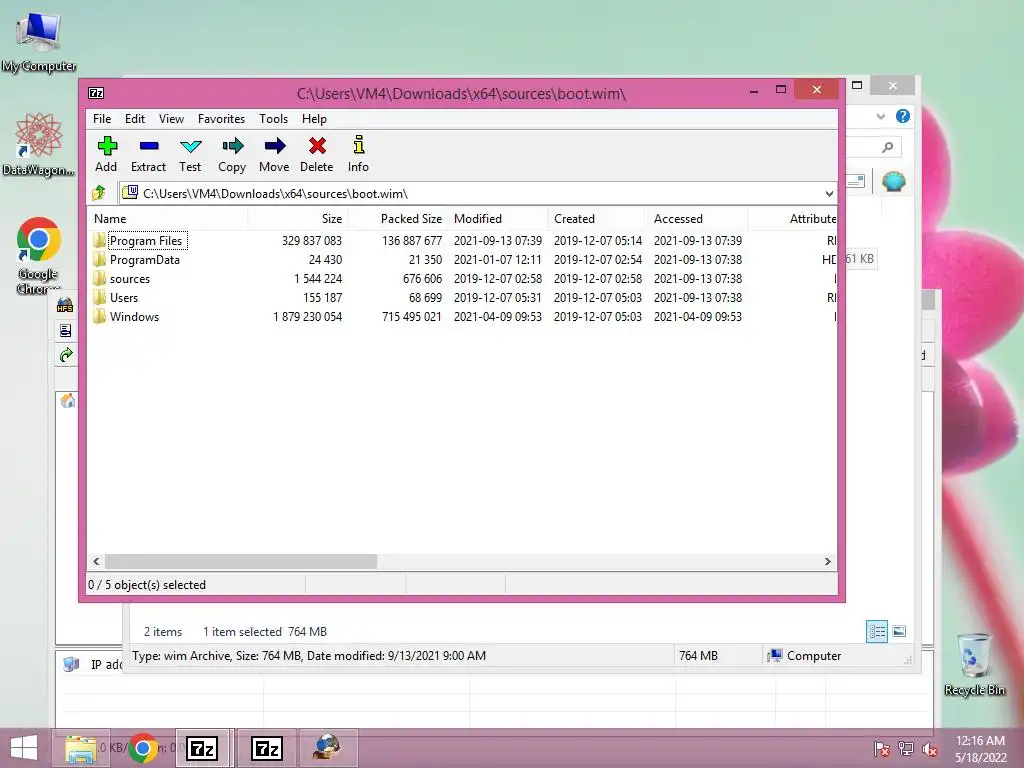Click the modified date 2021-01-07 12:11

point(498,260)
